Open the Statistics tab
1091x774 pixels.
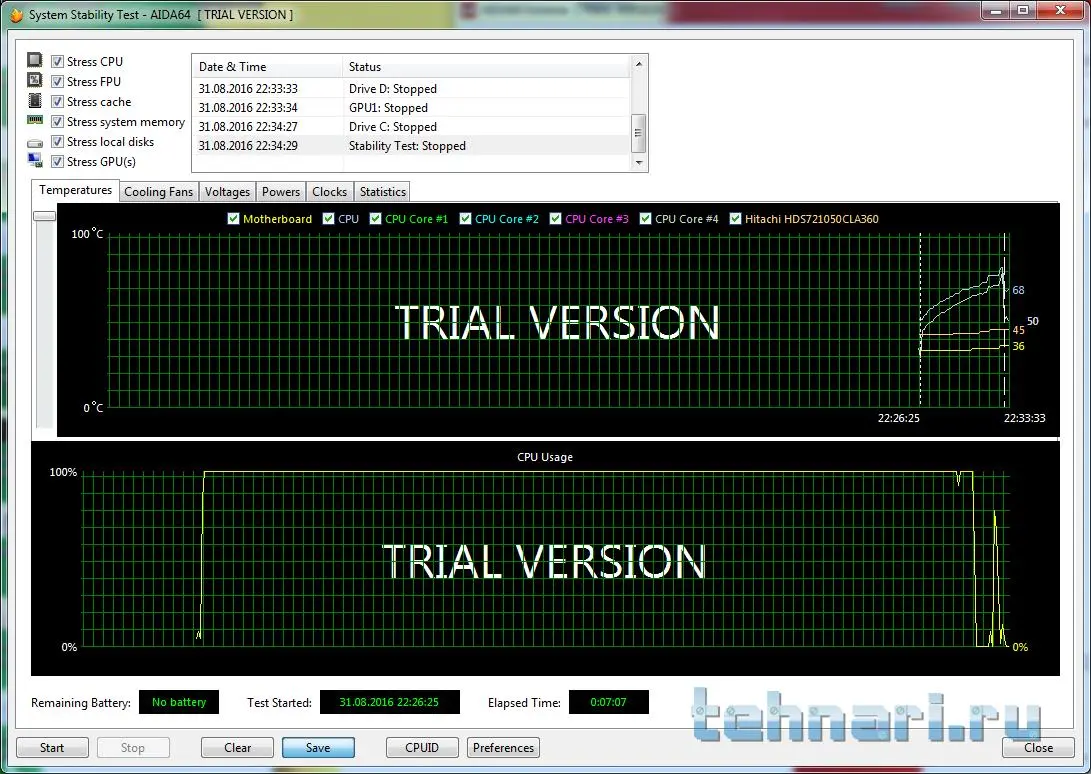pyautogui.click(x=383, y=191)
